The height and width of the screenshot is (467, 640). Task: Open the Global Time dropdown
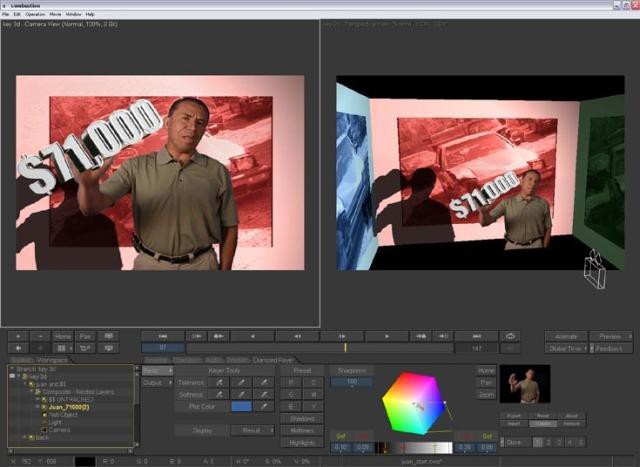567,348
